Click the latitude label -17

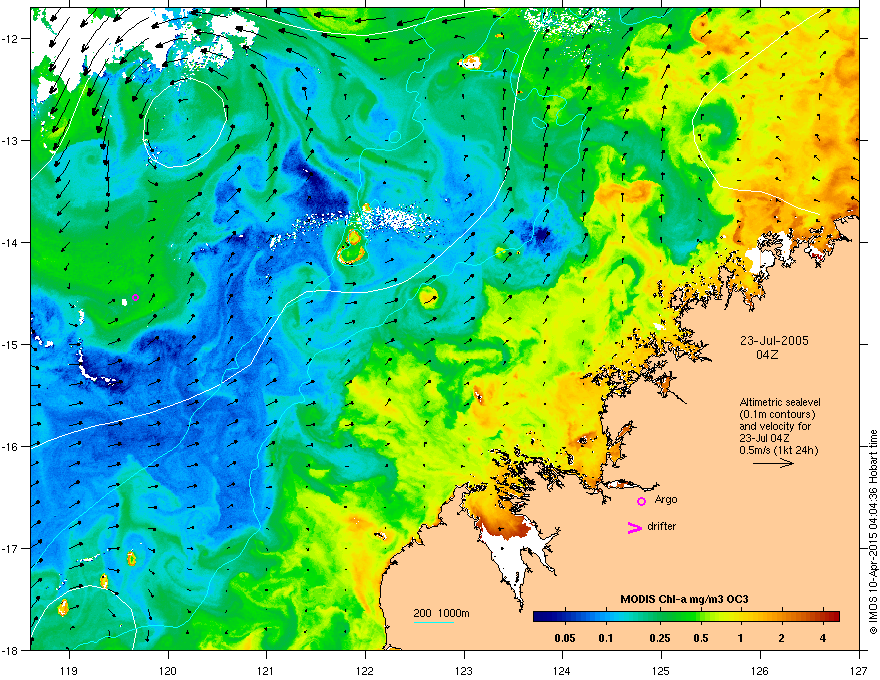(x=11, y=548)
